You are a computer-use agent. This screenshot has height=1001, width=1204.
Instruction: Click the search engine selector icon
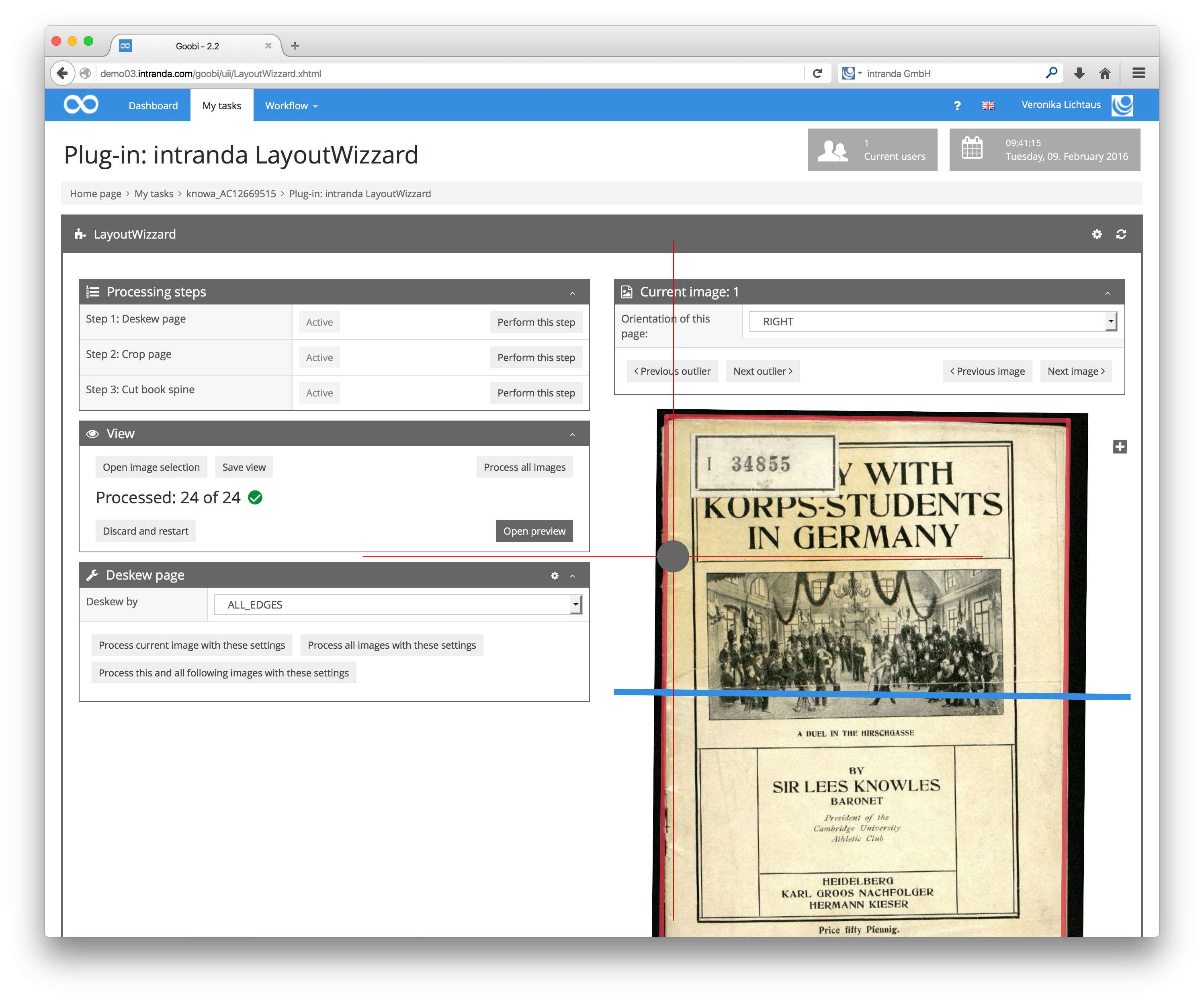(851, 74)
